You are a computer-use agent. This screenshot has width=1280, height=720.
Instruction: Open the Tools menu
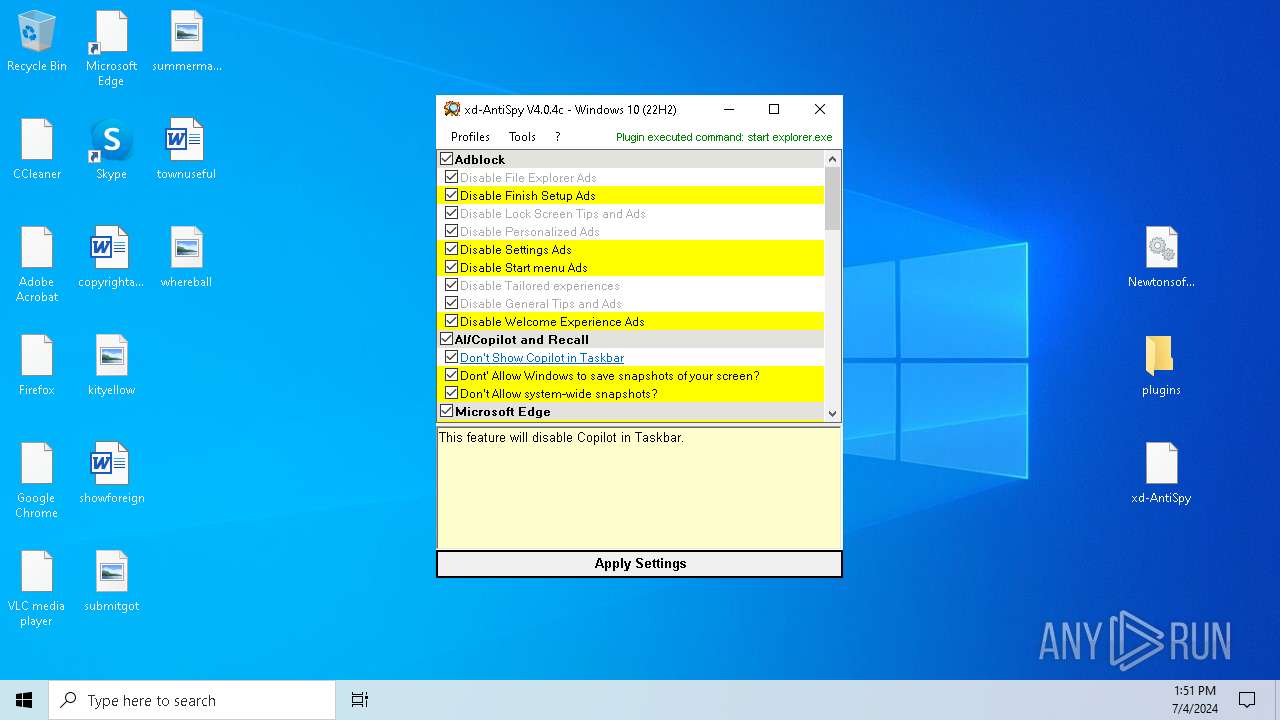[522, 137]
